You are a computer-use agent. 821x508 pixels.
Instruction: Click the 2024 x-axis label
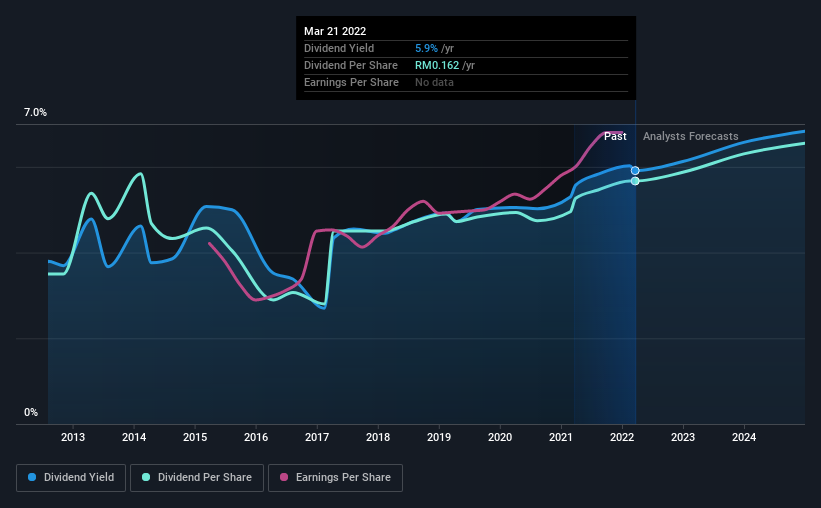pos(744,437)
